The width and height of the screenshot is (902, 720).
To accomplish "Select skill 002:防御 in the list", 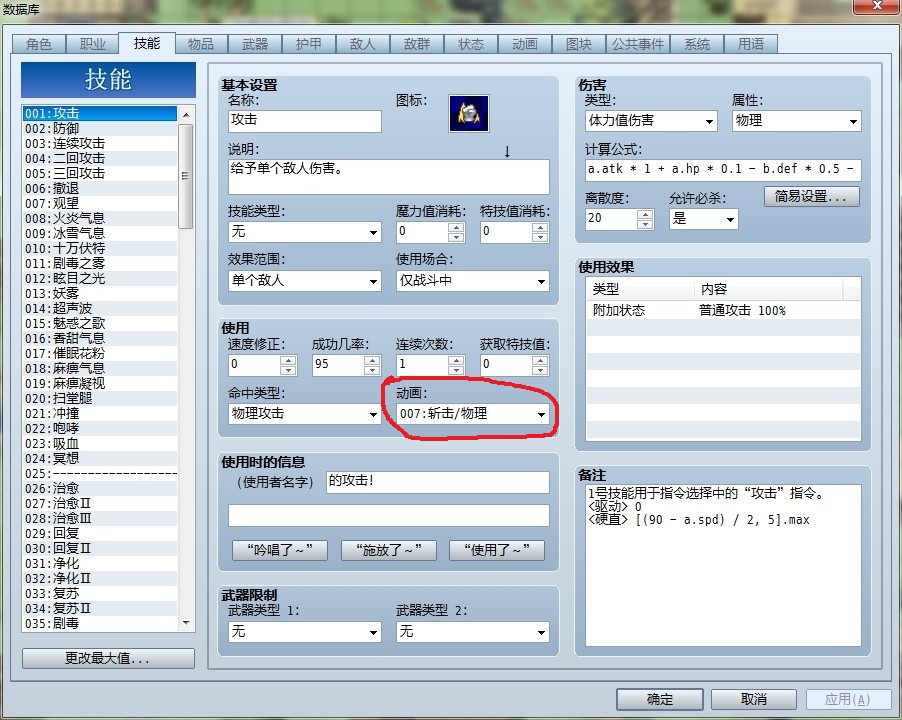I will [100, 129].
